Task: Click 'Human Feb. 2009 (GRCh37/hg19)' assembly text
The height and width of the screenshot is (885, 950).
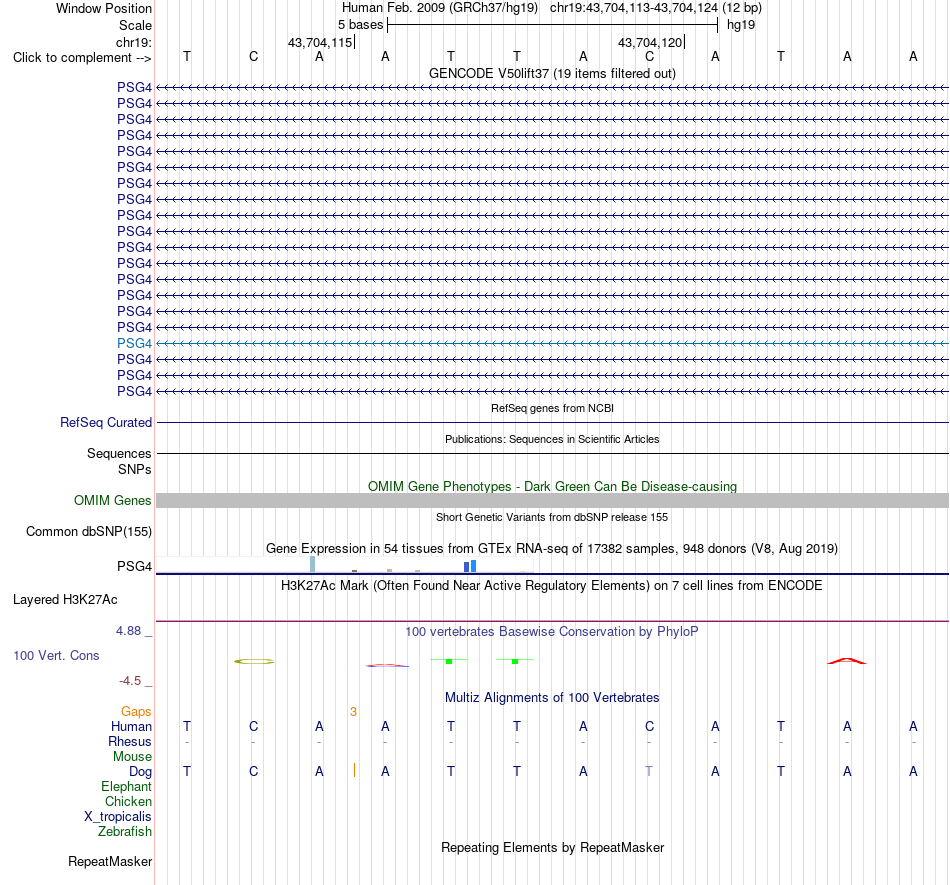Action: 440,8
